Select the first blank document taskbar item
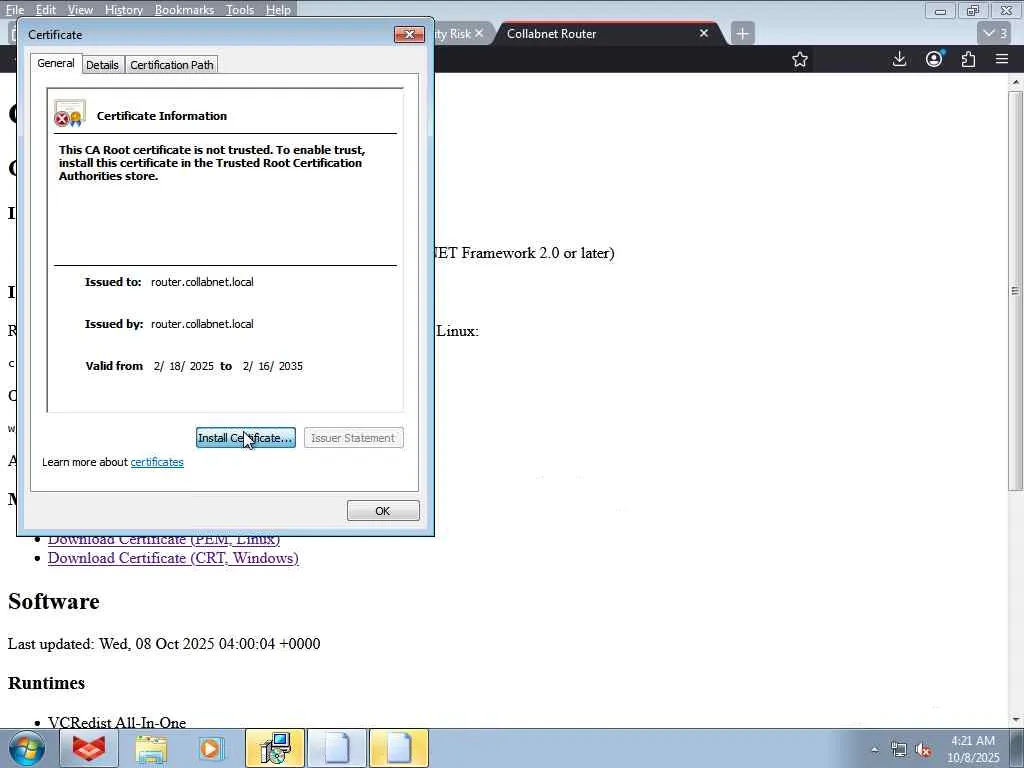Screen dimensions: 1024x768 (337, 748)
